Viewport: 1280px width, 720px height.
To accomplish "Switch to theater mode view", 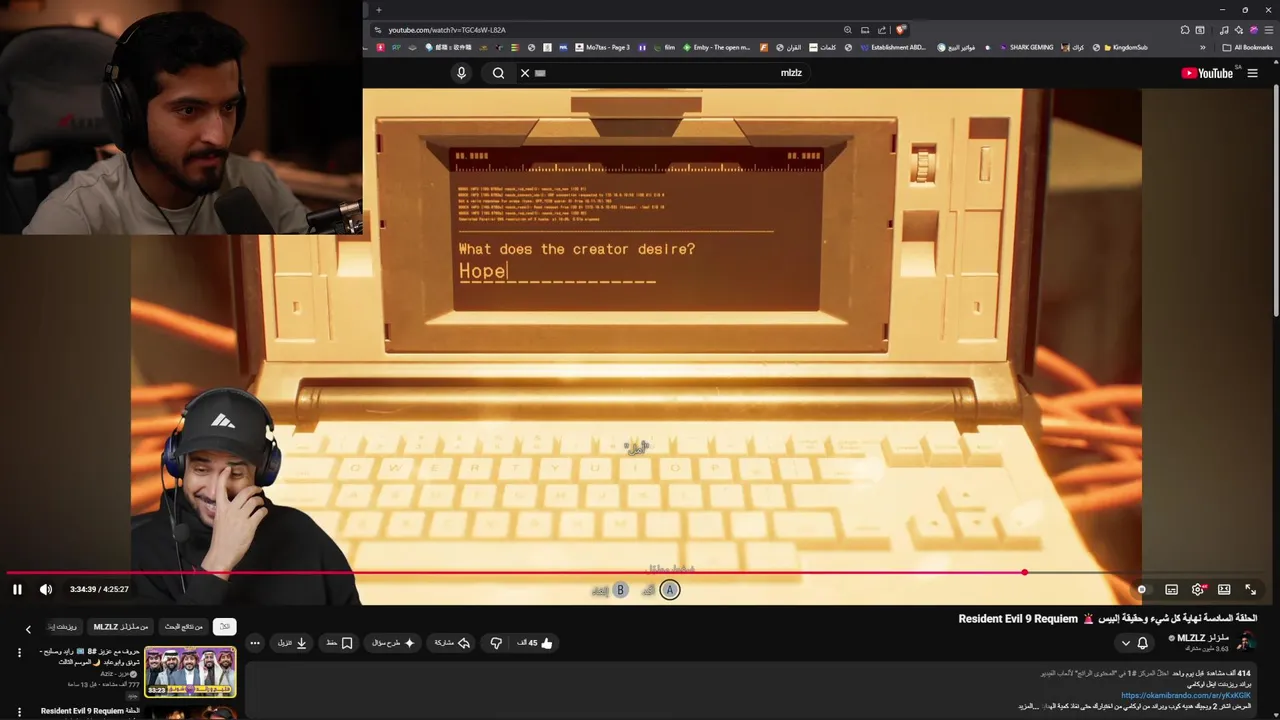I will point(1224,589).
